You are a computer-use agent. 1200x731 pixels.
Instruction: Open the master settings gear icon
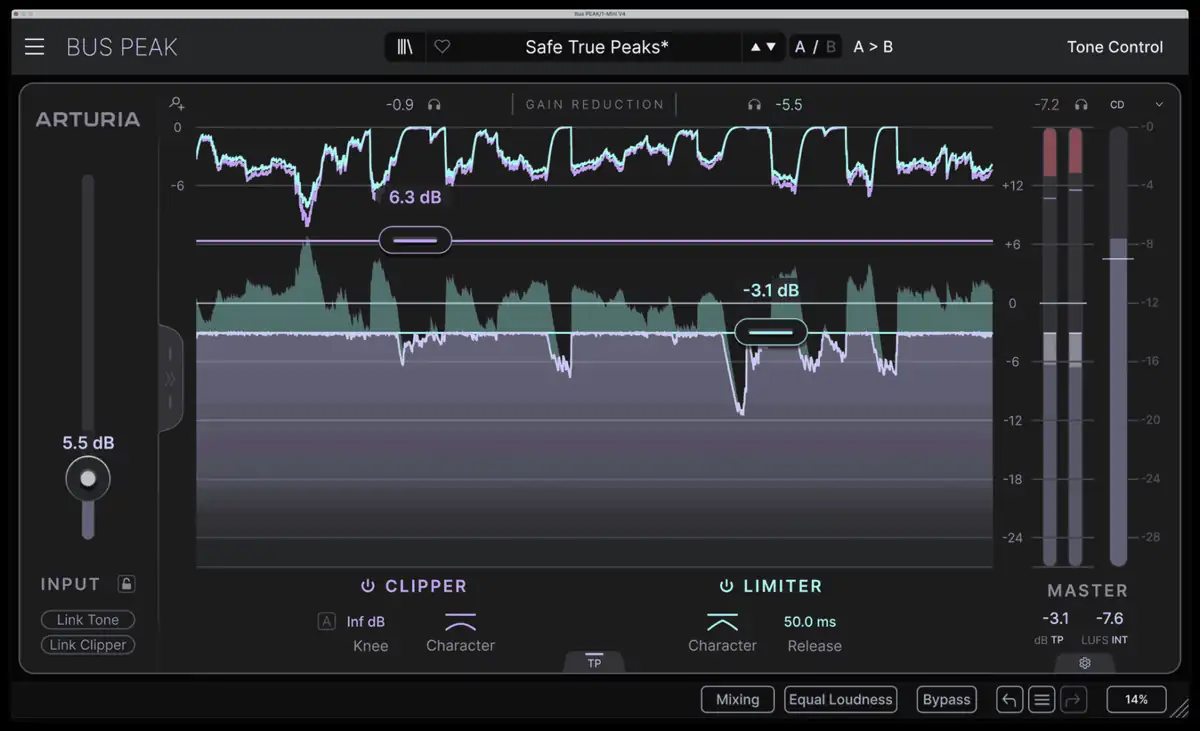click(1085, 663)
